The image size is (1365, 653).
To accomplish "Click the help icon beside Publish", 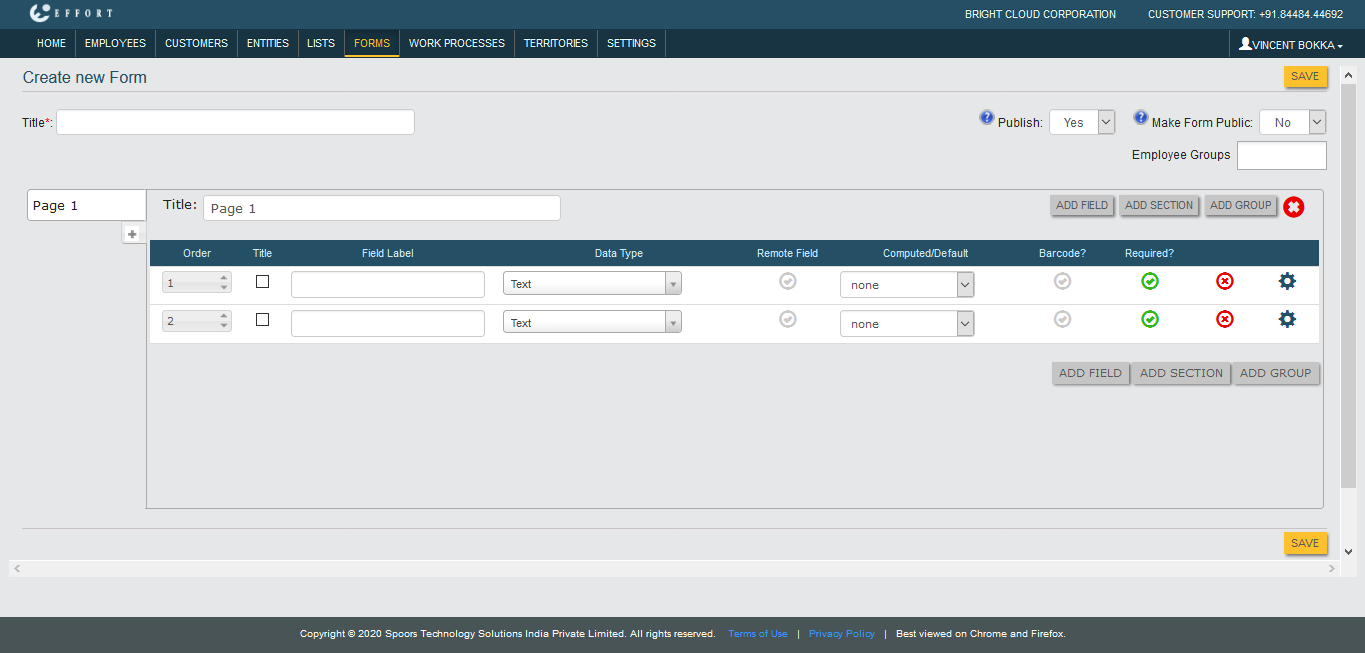I will (987, 118).
